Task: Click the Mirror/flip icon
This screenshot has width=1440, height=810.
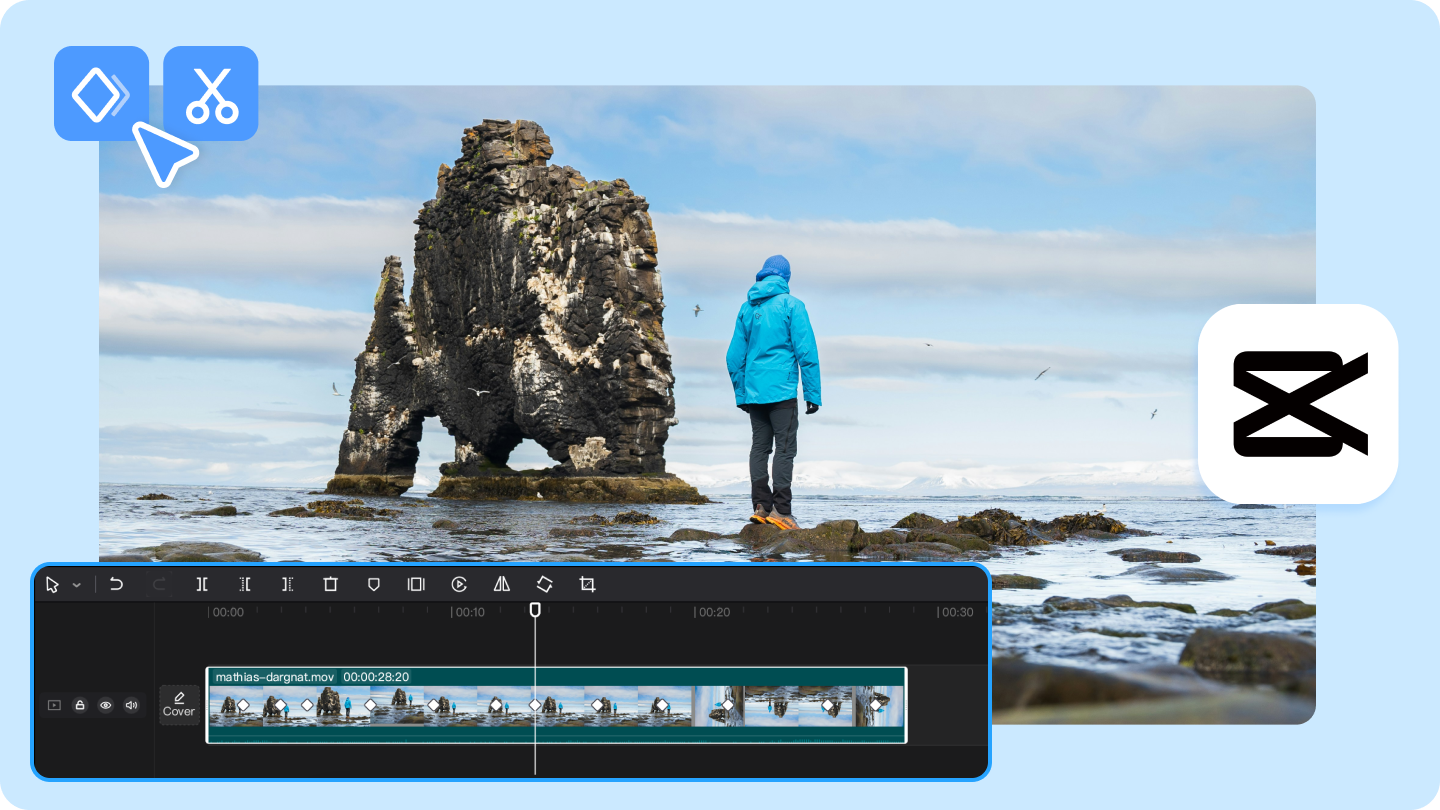Action: pos(501,584)
